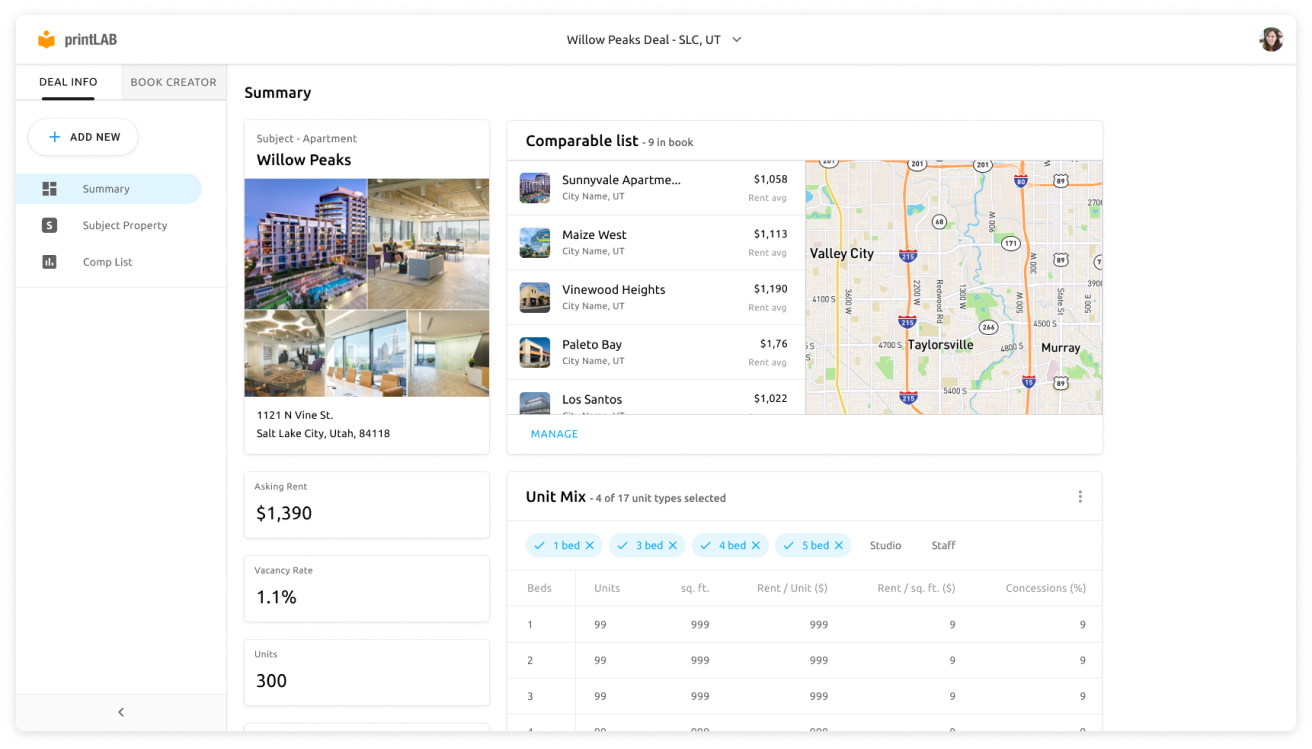
Task: Select the Los Santos comparable row
Action: click(x=656, y=398)
